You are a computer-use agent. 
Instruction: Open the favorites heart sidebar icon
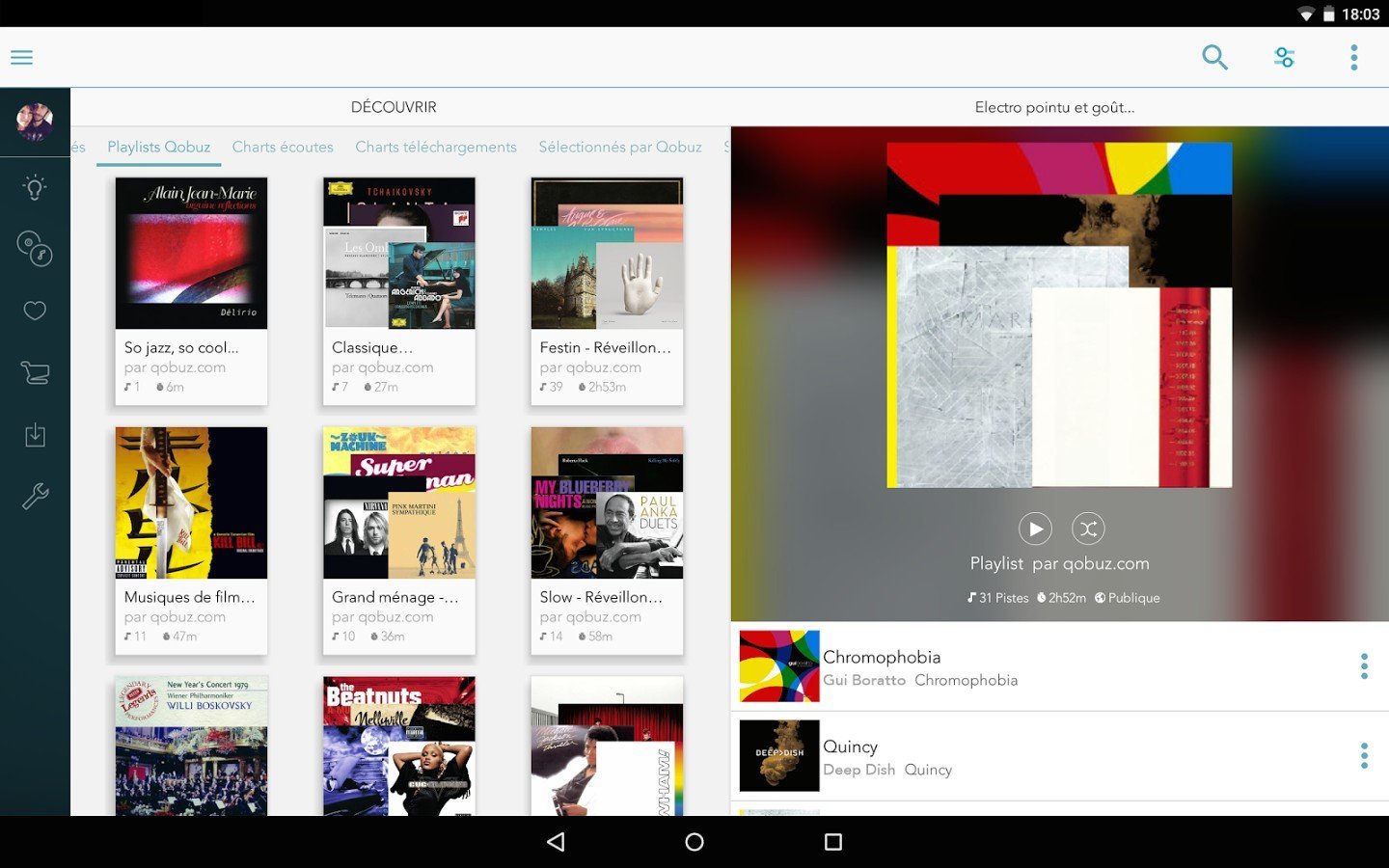pyautogui.click(x=35, y=311)
